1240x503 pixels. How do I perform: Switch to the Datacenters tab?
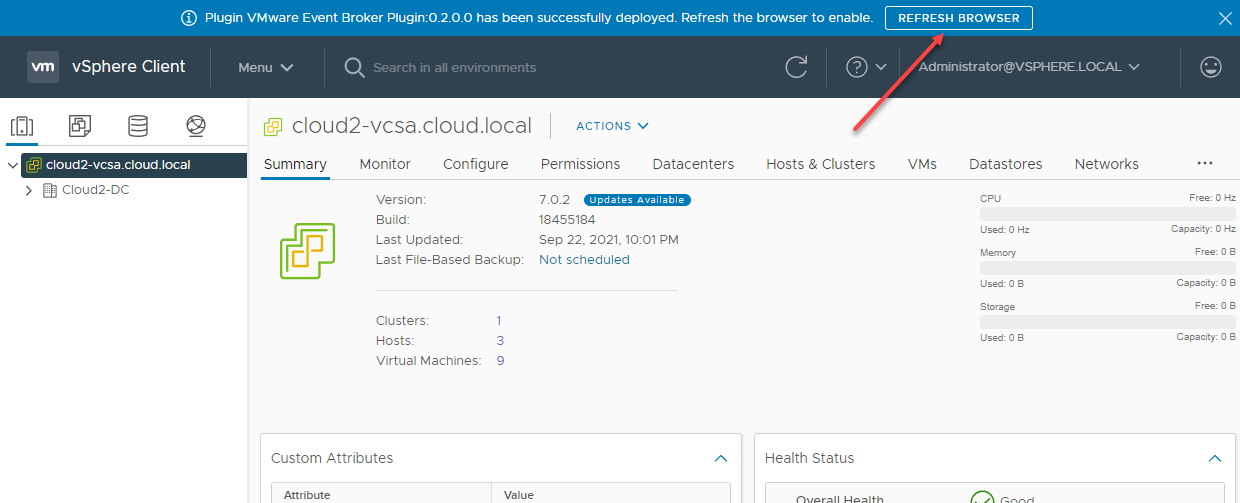point(693,164)
